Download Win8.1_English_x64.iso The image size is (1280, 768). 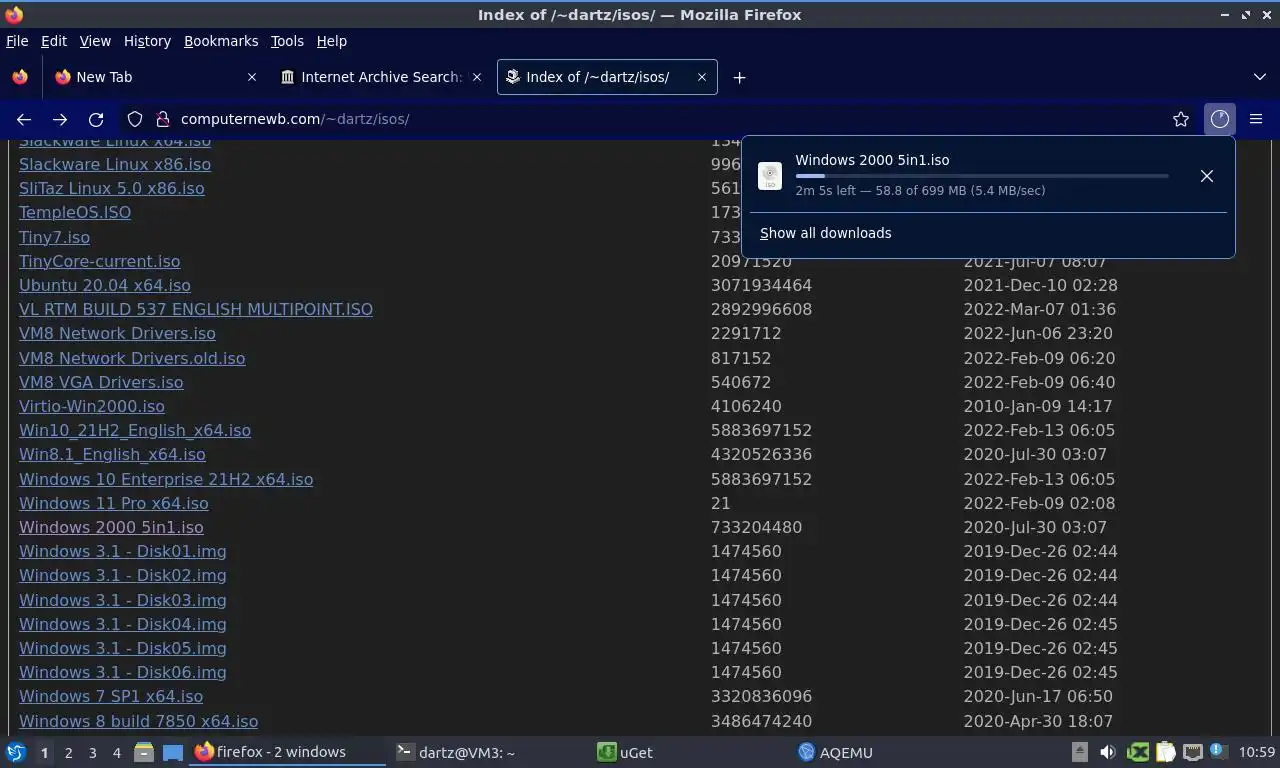(x=112, y=454)
